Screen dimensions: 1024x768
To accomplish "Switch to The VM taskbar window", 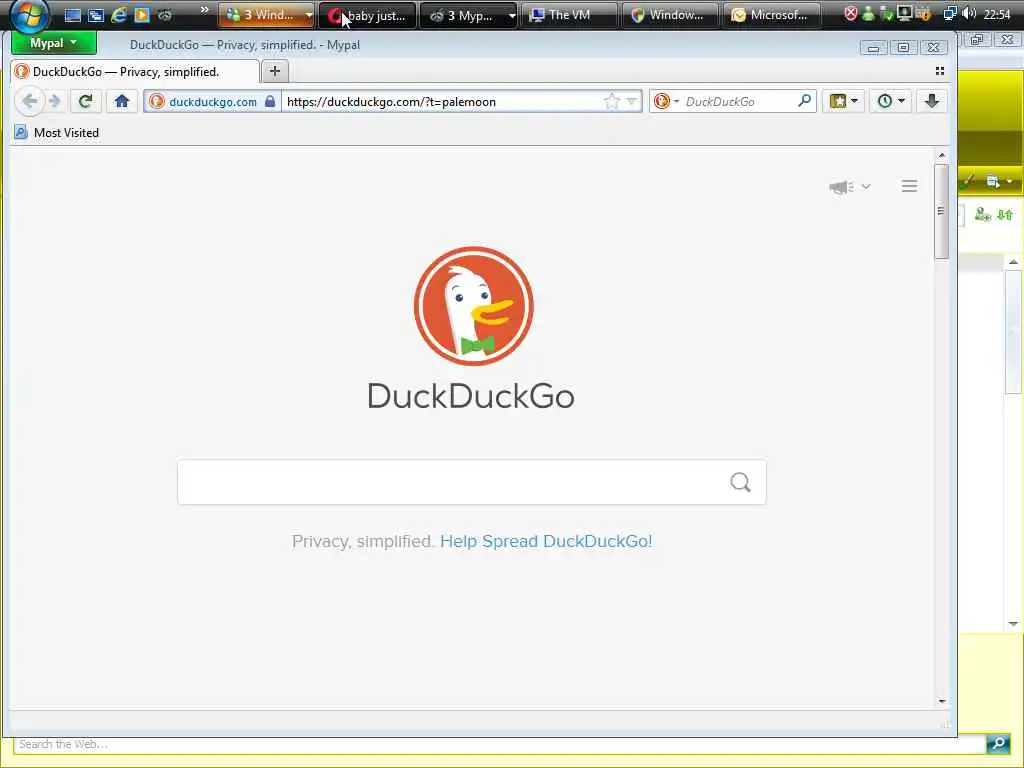I will coord(569,15).
